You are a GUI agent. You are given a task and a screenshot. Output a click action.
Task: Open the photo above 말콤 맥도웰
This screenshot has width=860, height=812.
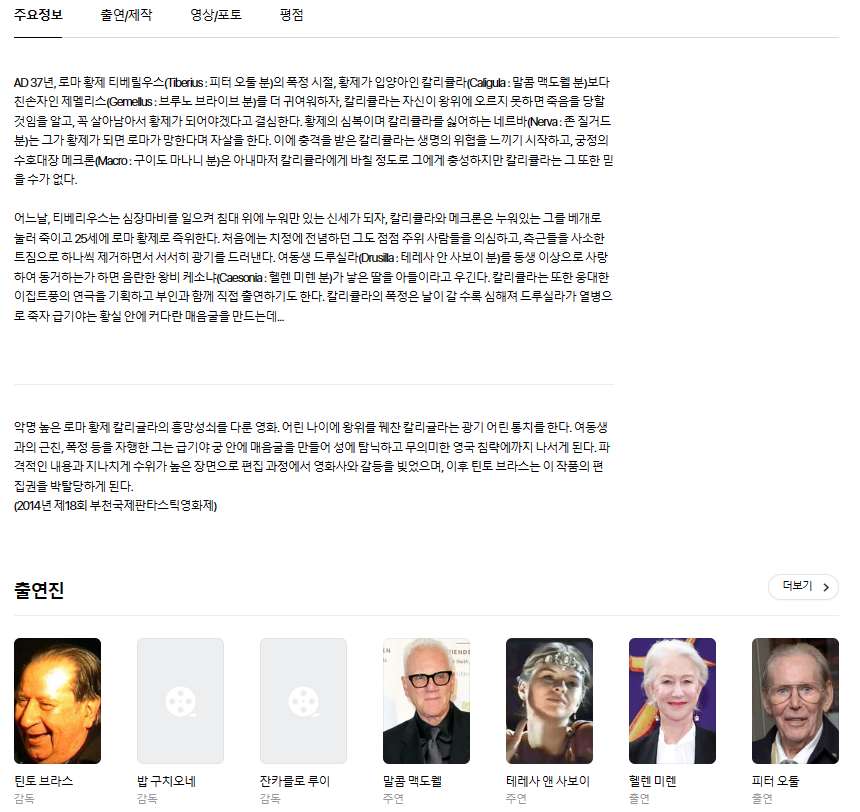point(426,701)
